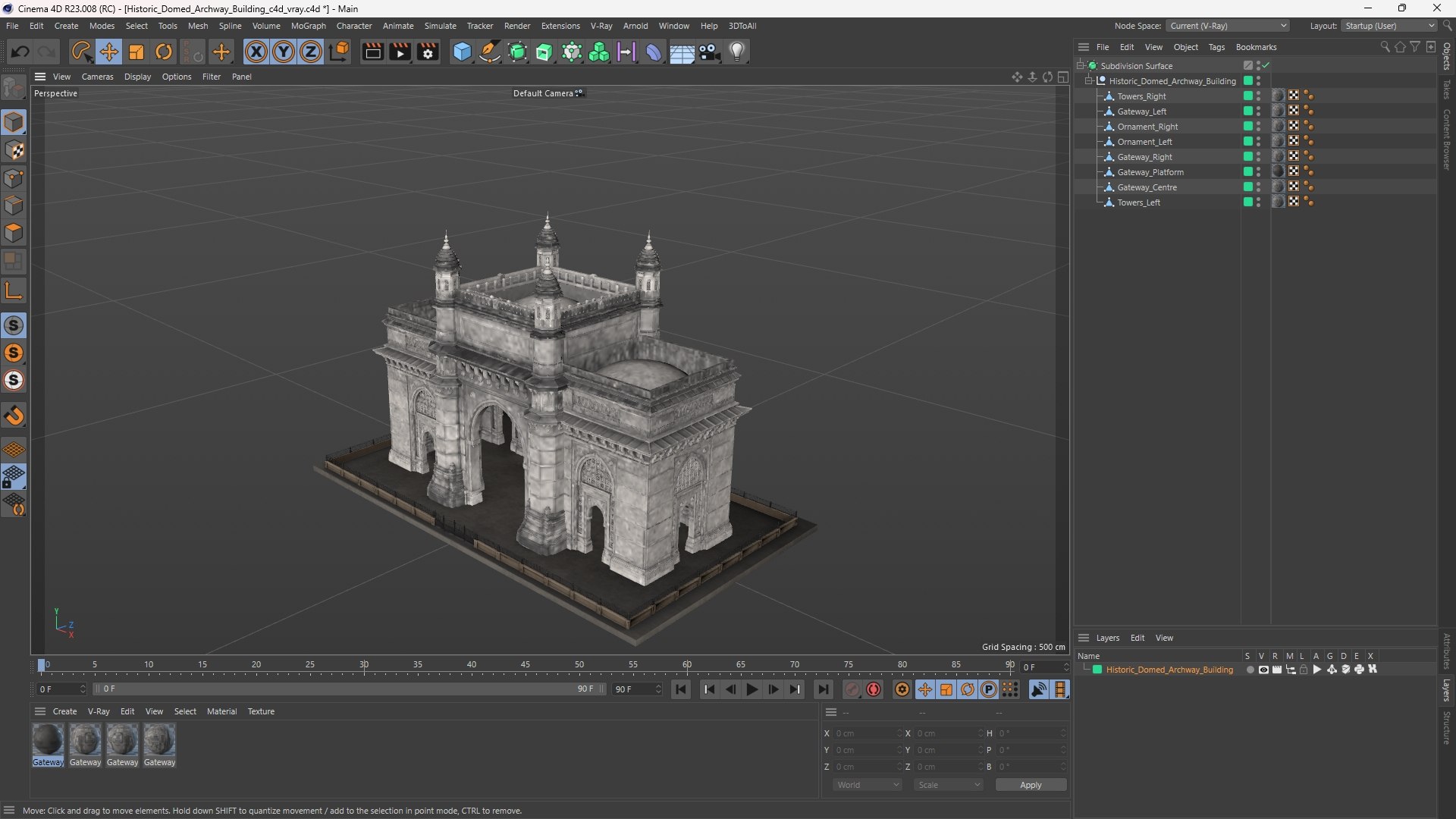Viewport: 1456px width, 819px height.
Task: Toggle visibility dots for Towers_Right
Action: tap(1258, 96)
